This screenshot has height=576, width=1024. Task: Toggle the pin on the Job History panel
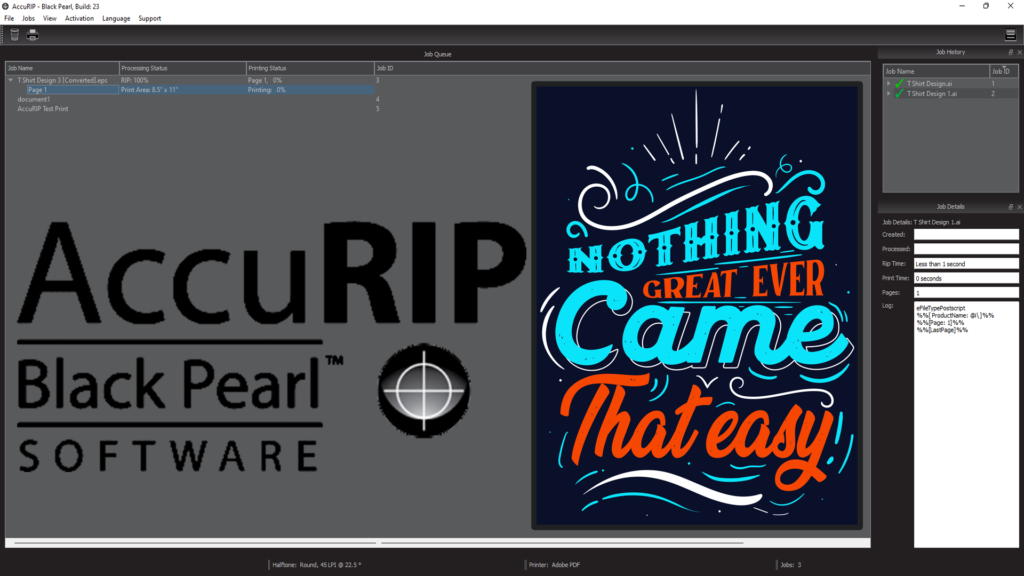tap(1011, 52)
